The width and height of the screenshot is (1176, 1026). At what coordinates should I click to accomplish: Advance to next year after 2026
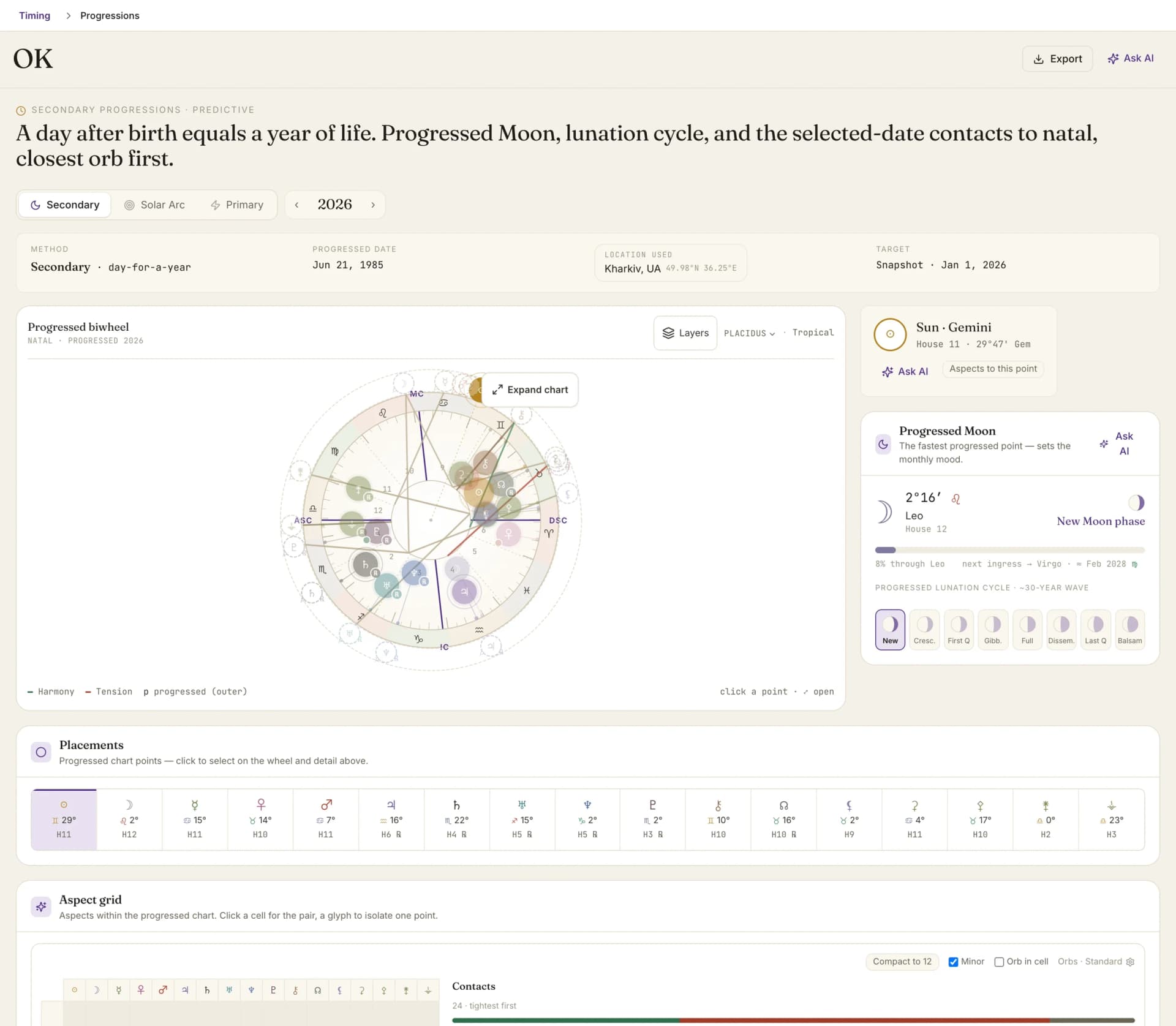point(373,205)
